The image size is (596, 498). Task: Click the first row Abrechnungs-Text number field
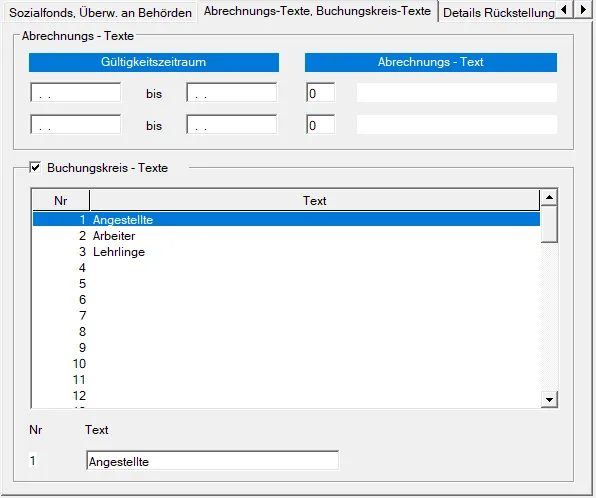coord(320,92)
